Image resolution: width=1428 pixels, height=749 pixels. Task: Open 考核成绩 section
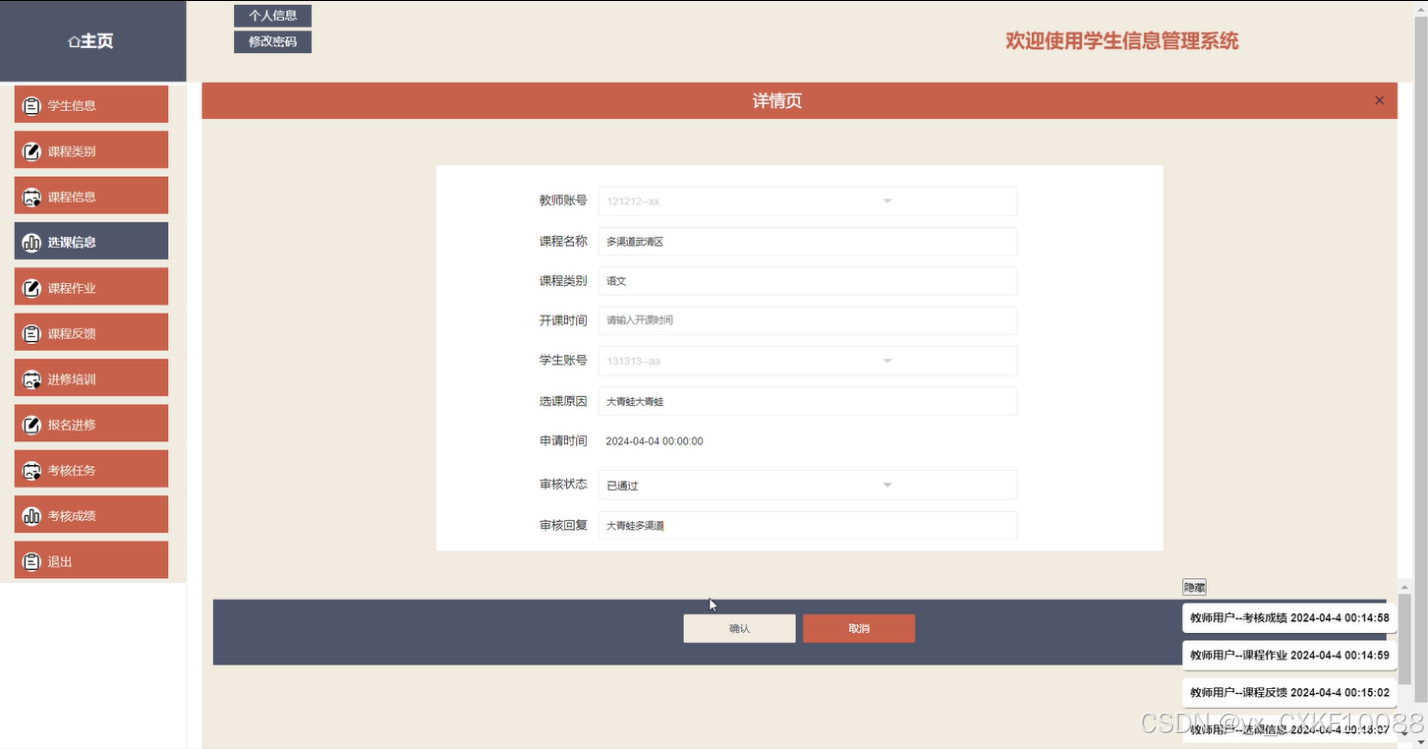click(x=91, y=516)
